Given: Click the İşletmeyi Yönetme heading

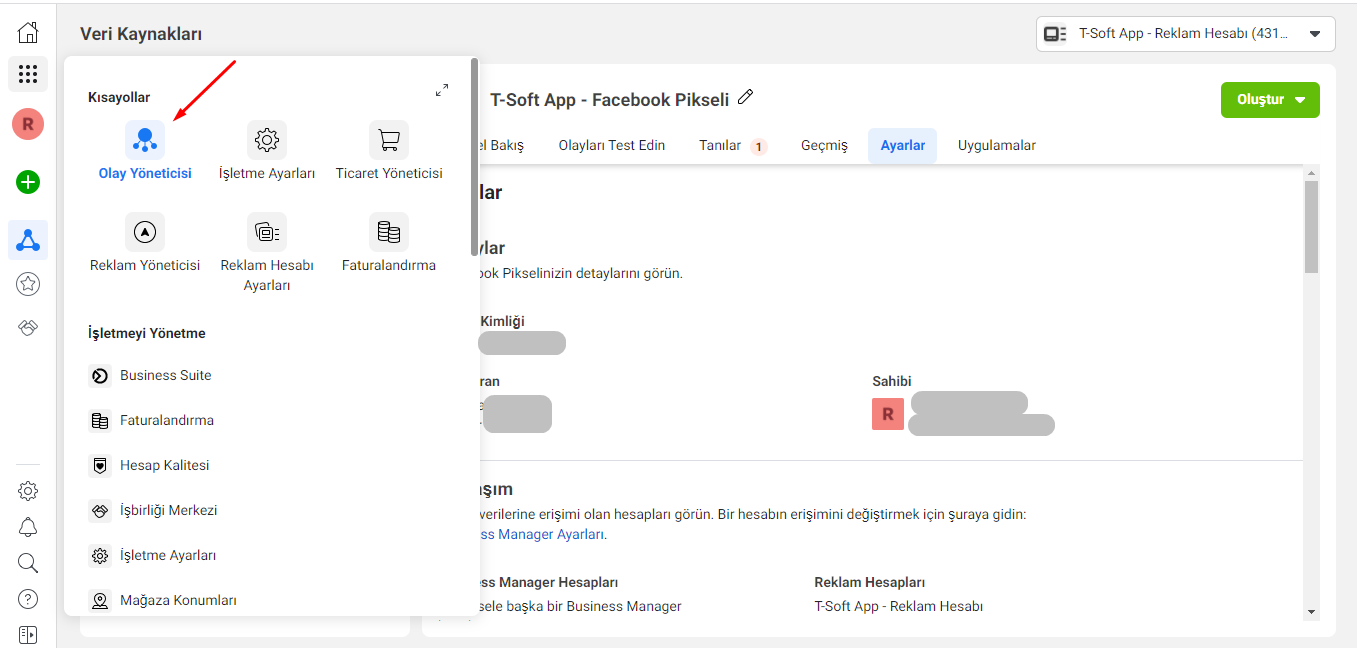Looking at the screenshot, I should click(147, 333).
